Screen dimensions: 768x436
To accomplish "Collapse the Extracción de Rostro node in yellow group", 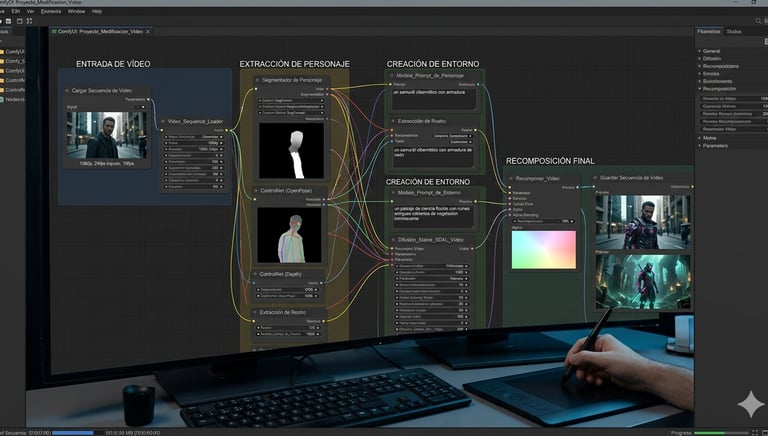I will coord(255,312).
